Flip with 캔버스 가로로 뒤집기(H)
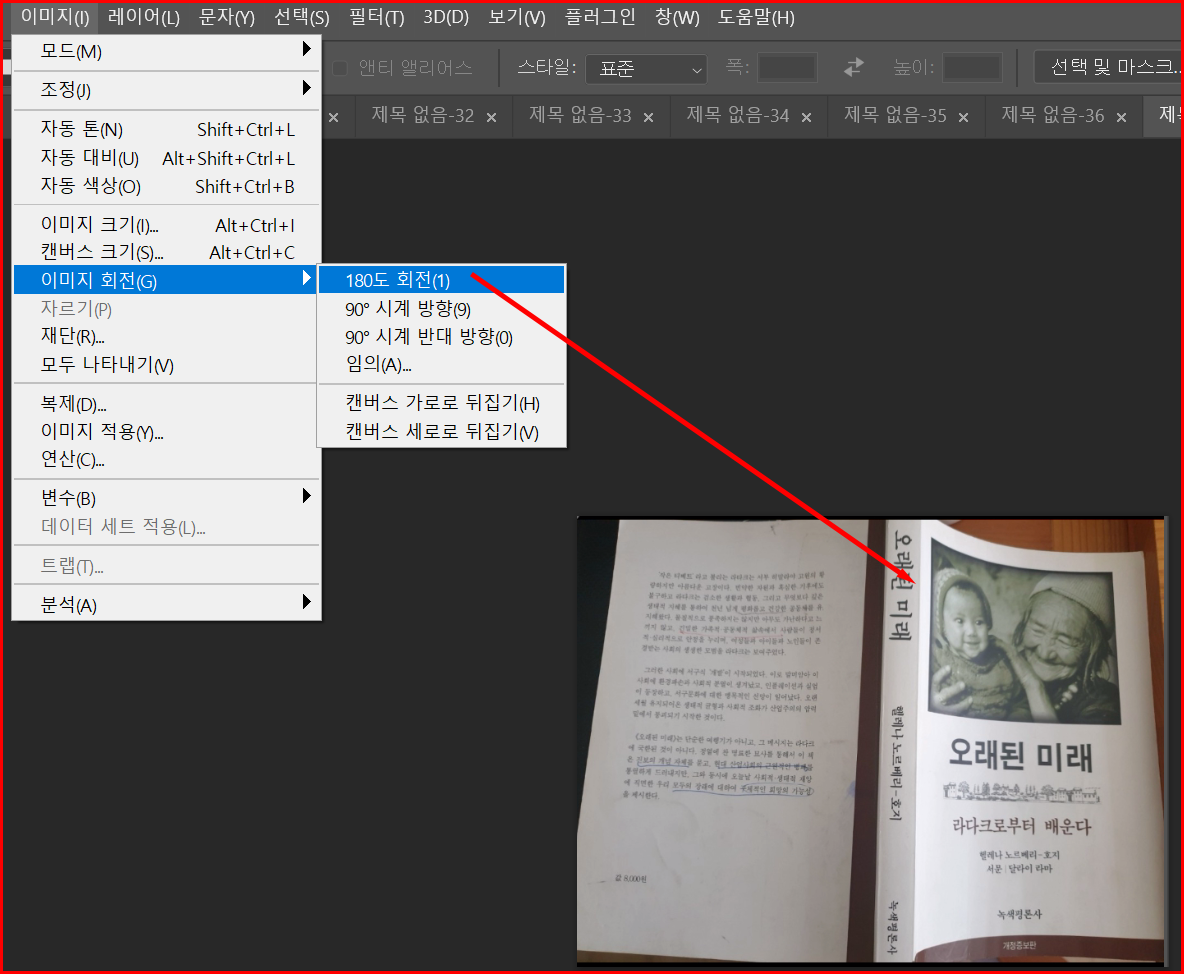The height and width of the screenshot is (974, 1184). click(442, 402)
